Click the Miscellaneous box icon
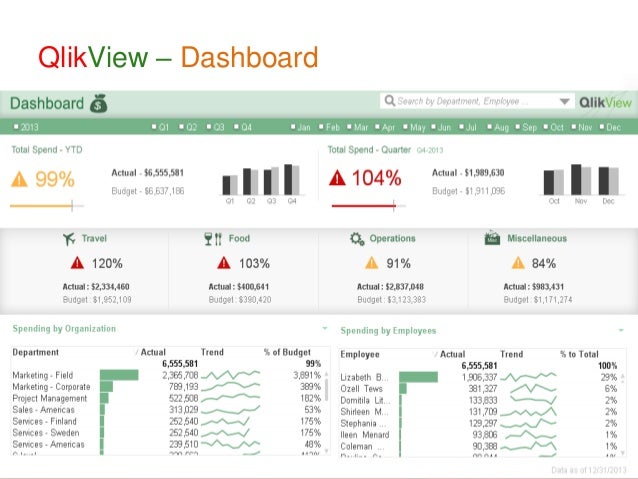638x479 pixels. 492,238
